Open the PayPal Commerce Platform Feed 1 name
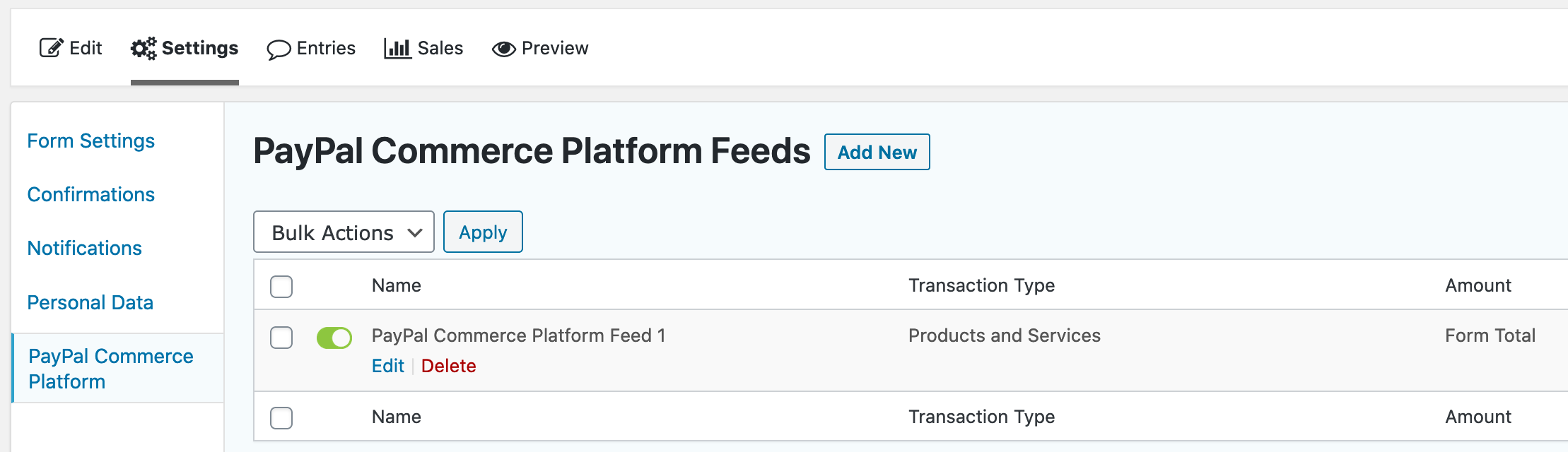Screen dimensions: 1568x452 click(x=518, y=335)
